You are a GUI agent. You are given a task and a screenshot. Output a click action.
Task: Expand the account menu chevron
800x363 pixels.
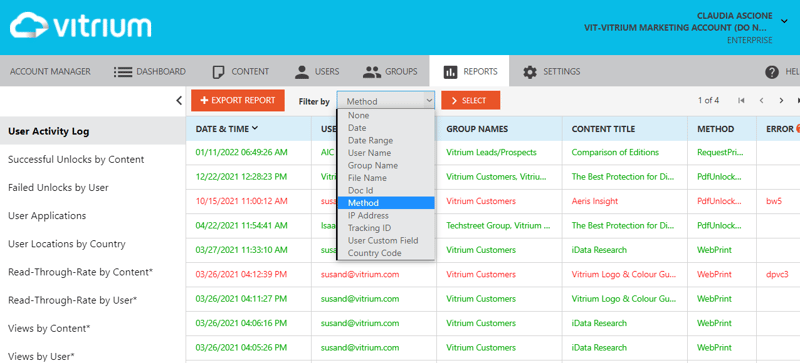(x=784, y=21)
